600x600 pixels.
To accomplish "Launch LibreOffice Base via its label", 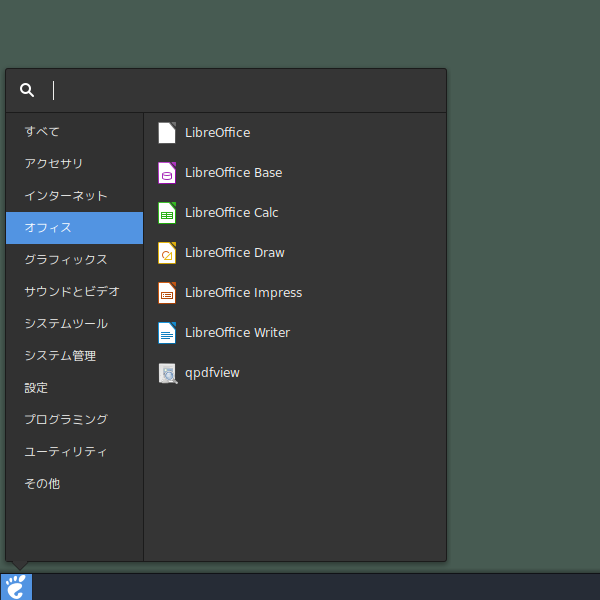I will (x=233, y=173).
